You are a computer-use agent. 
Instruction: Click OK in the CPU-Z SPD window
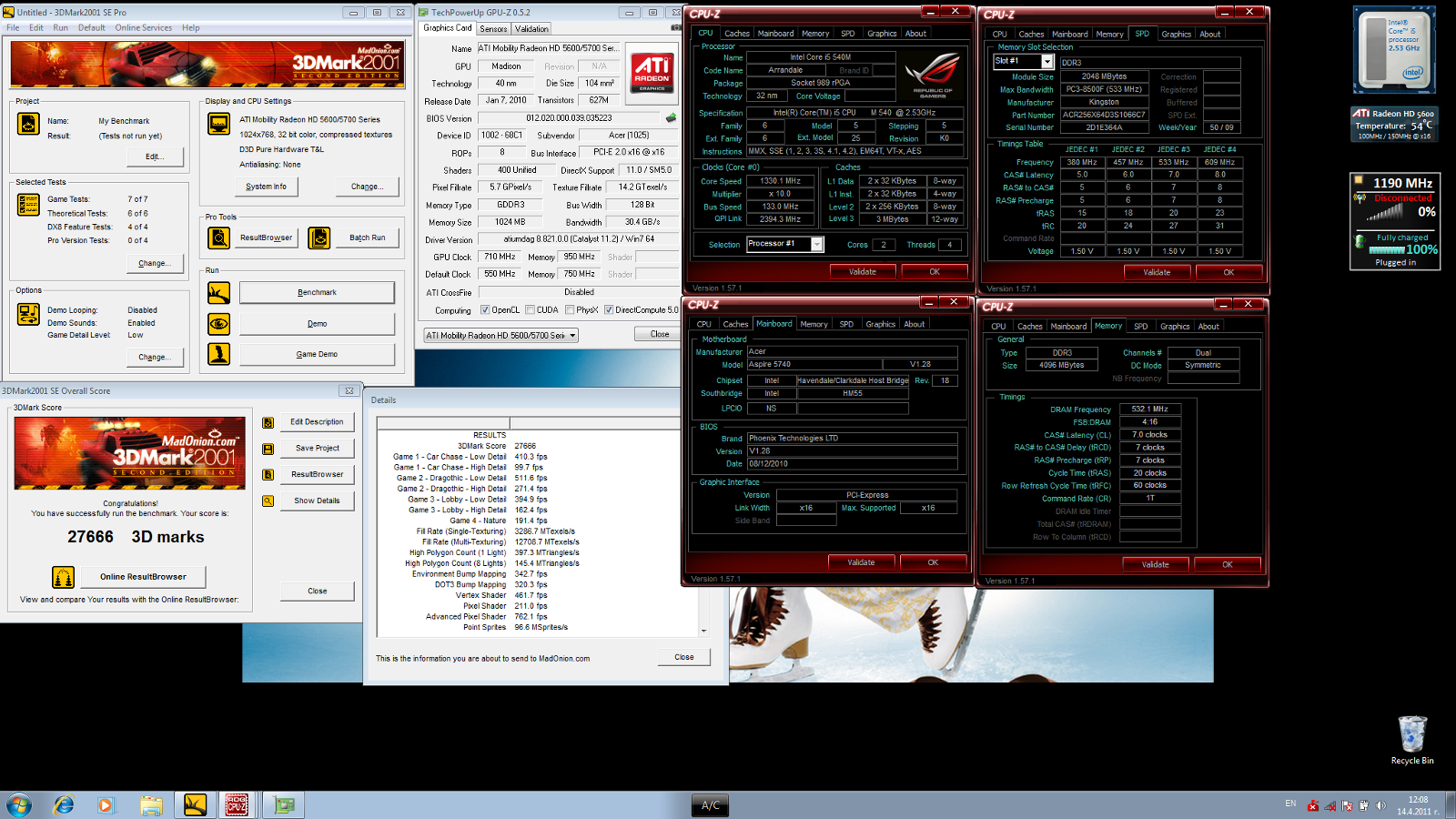click(1228, 272)
